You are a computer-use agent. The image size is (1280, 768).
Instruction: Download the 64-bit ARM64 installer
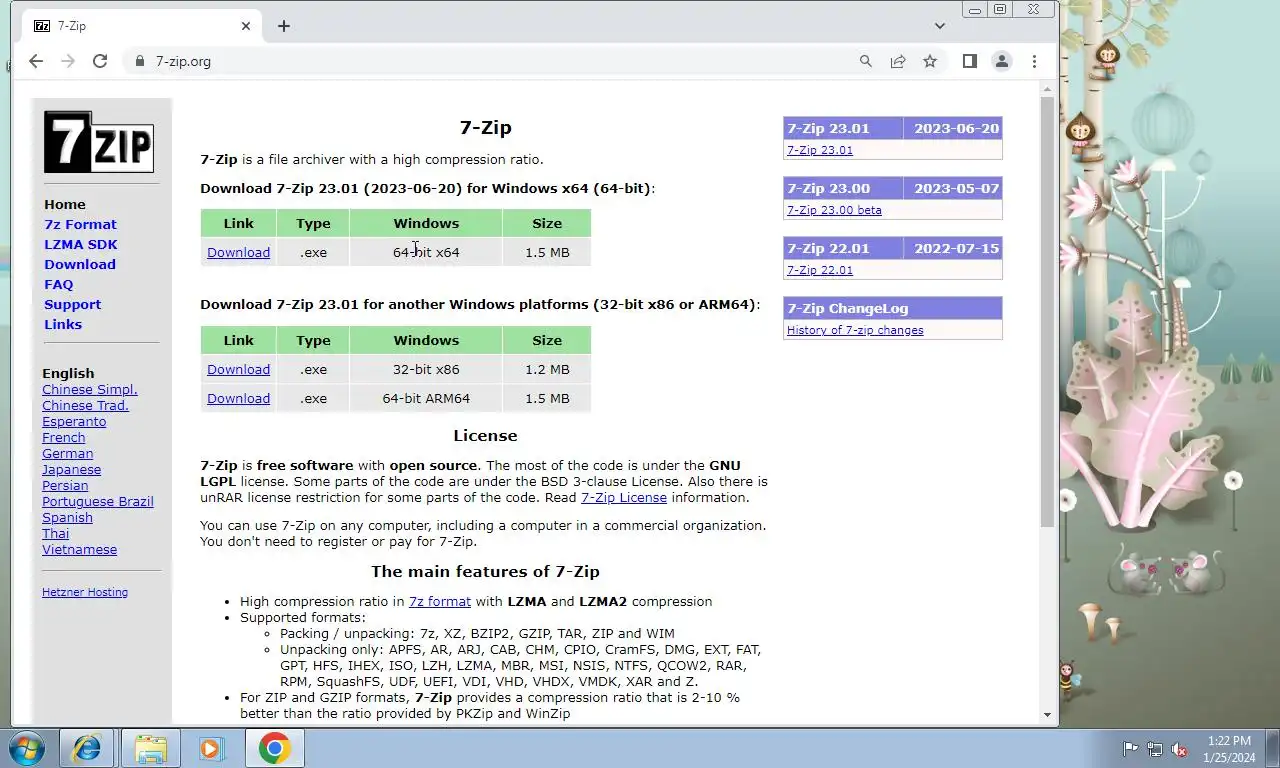pos(238,398)
